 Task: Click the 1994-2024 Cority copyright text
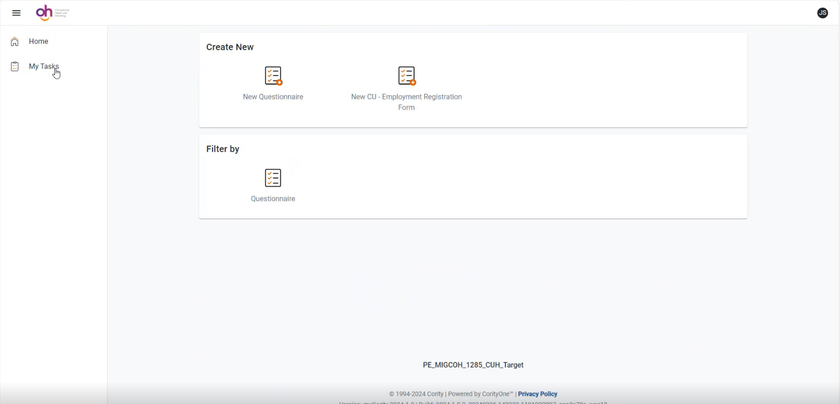point(417,394)
